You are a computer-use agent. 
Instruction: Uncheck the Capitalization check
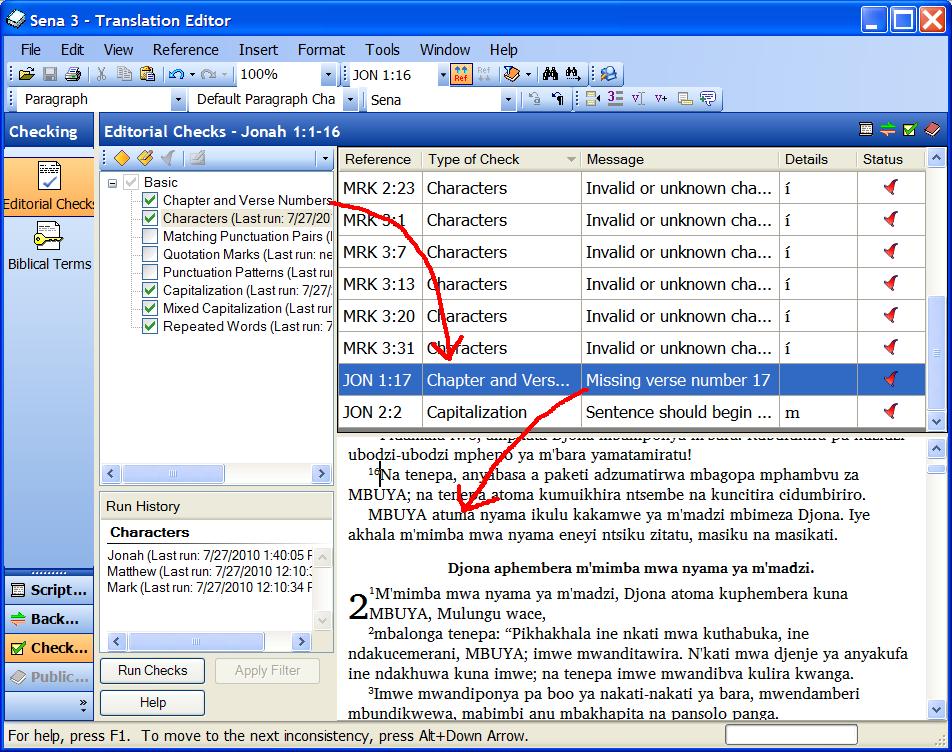coord(150,290)
